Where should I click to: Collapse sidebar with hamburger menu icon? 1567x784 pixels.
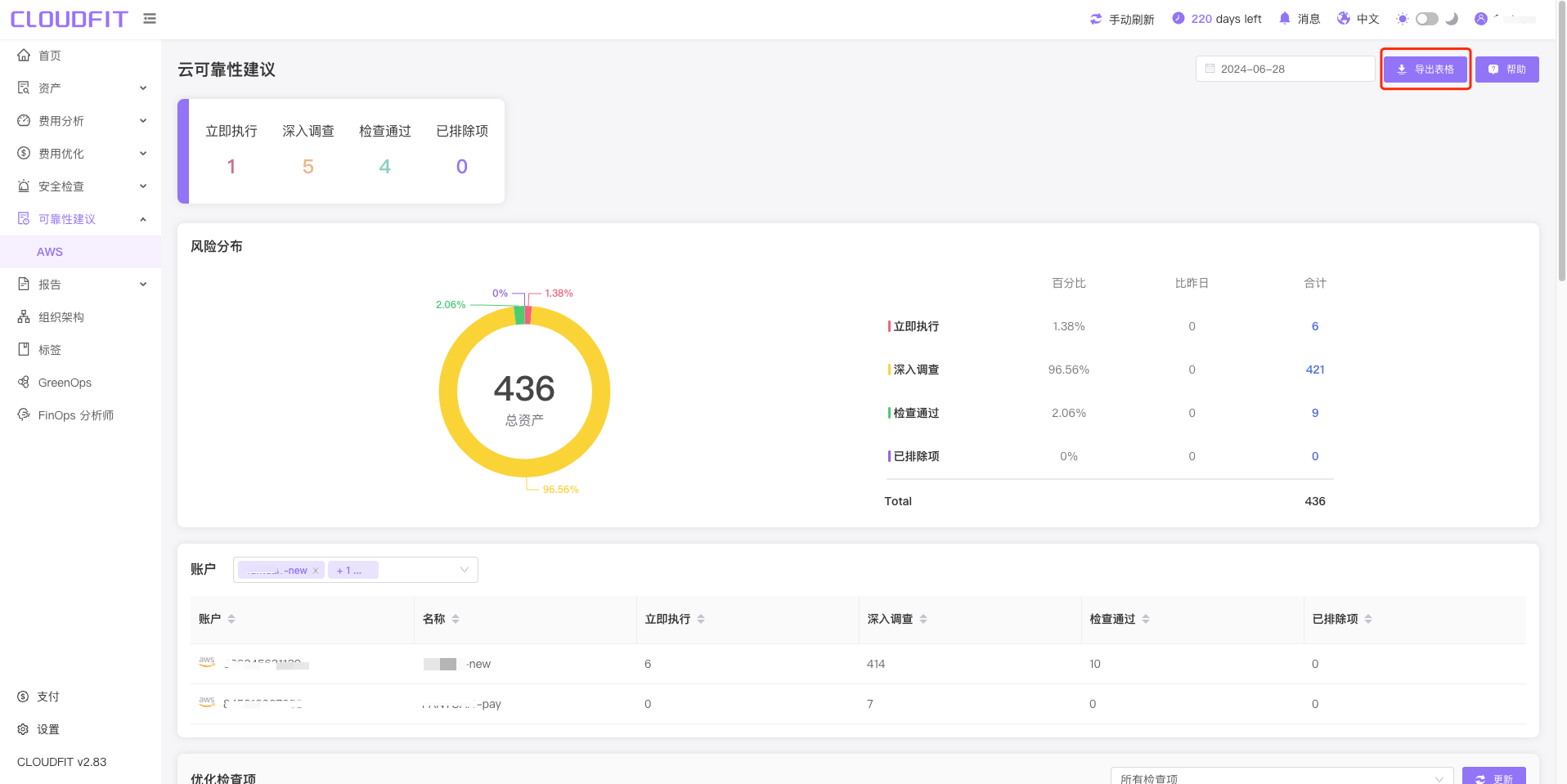(150, 19)
